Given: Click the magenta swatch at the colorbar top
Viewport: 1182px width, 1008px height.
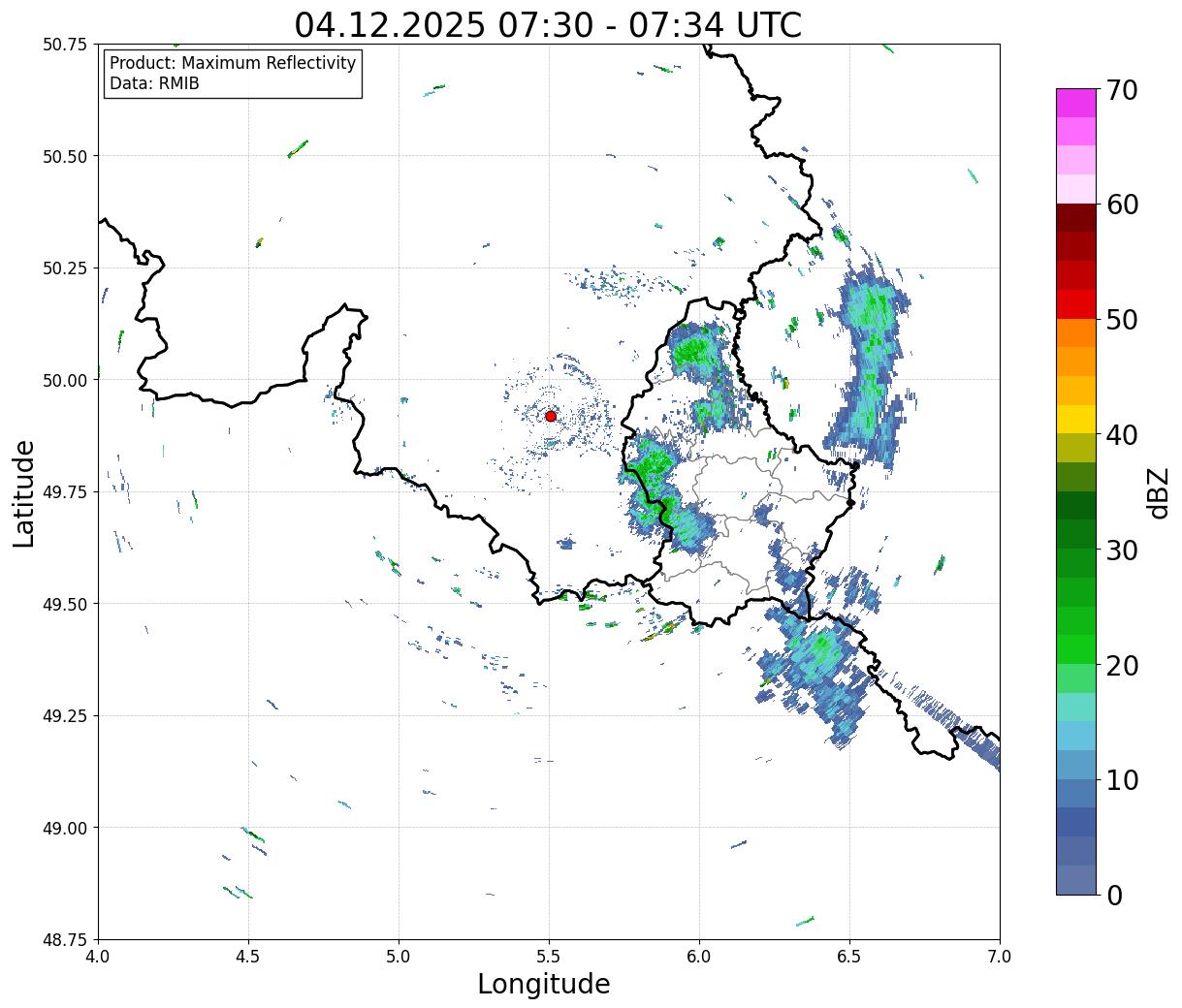Looking at the screenshot, I should tap(1076, 103).
